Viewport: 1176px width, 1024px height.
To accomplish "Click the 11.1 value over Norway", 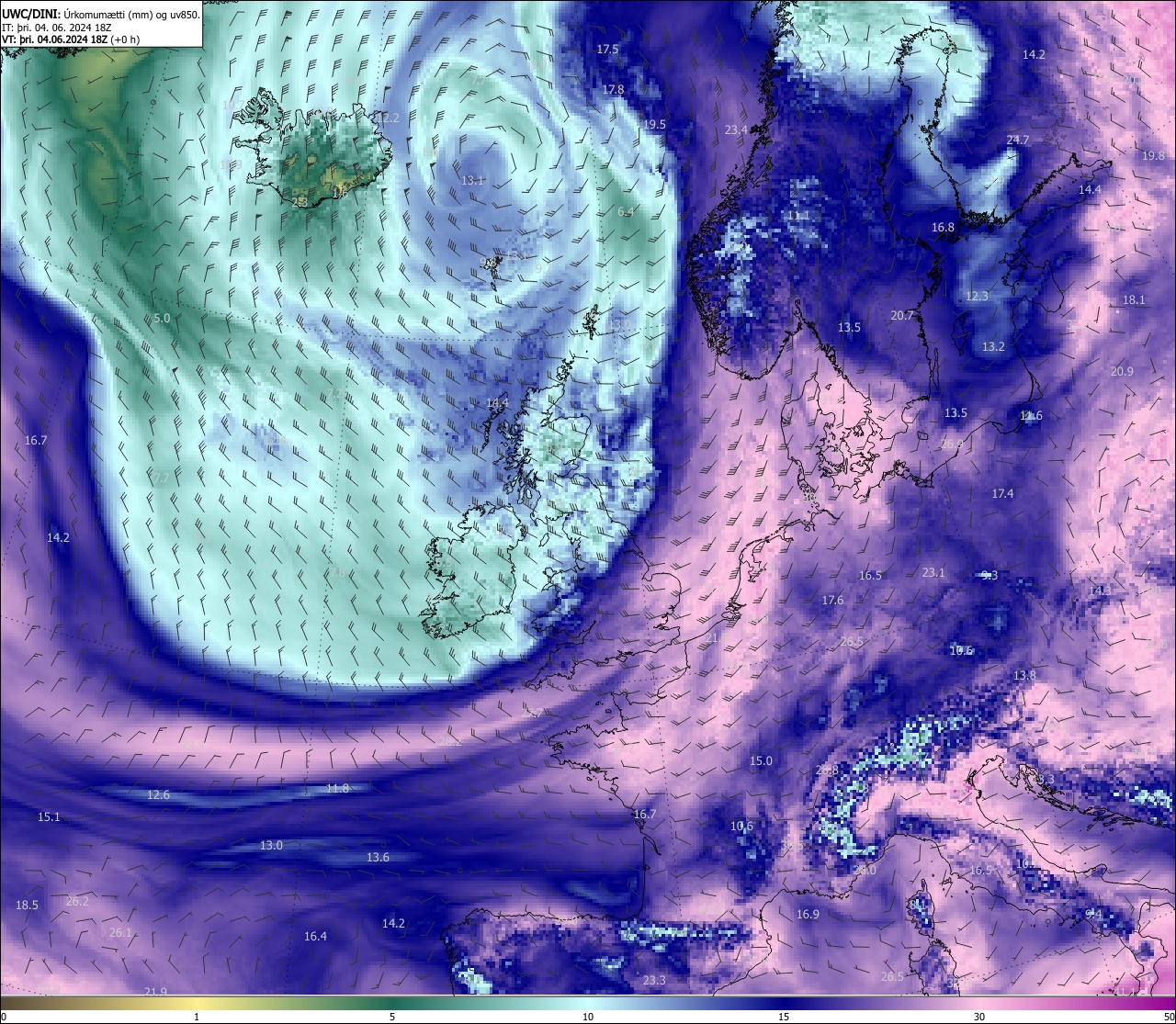I will (x=798, y=216).
